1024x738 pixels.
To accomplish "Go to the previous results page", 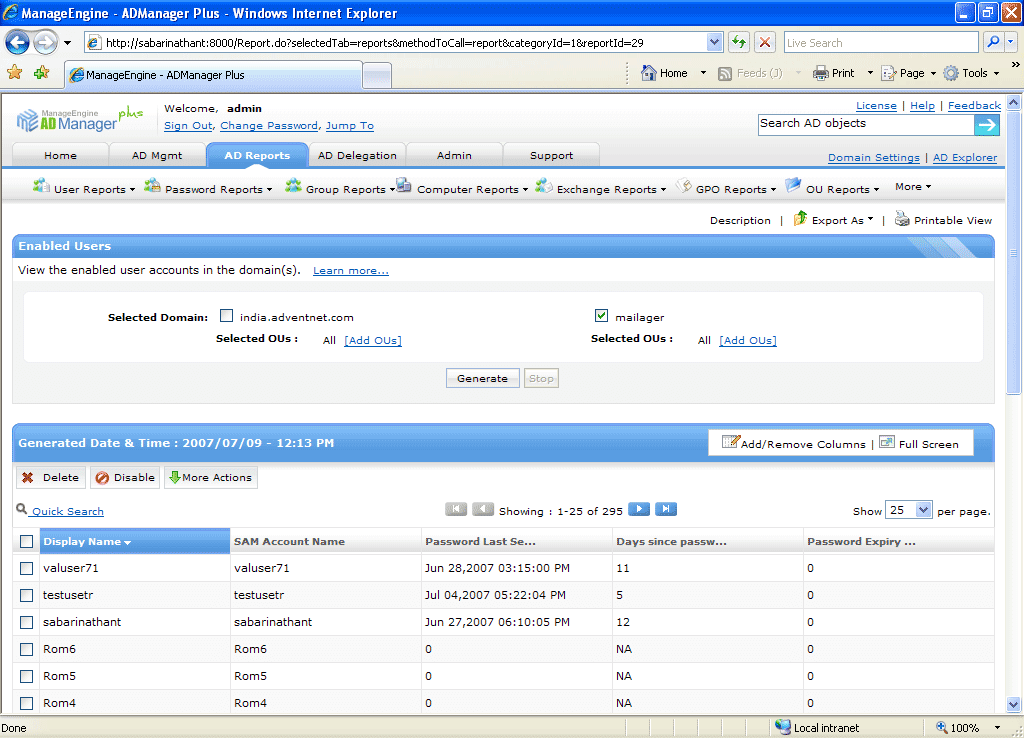I will tap(483, 509).
